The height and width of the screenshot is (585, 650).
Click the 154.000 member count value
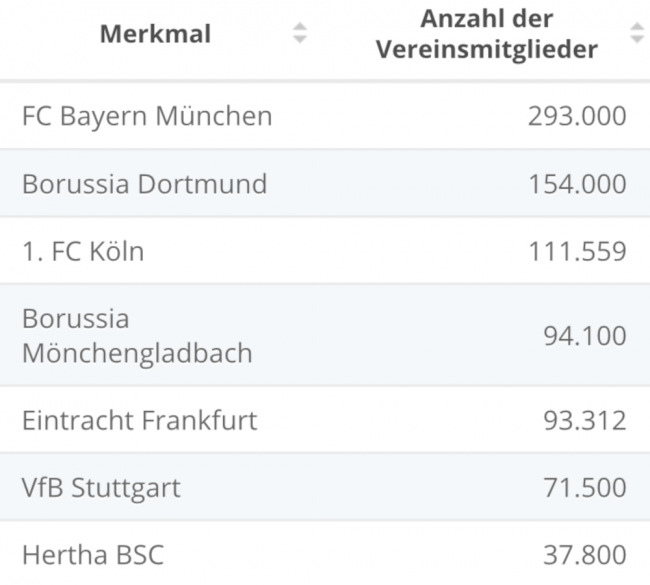[577, 184]
